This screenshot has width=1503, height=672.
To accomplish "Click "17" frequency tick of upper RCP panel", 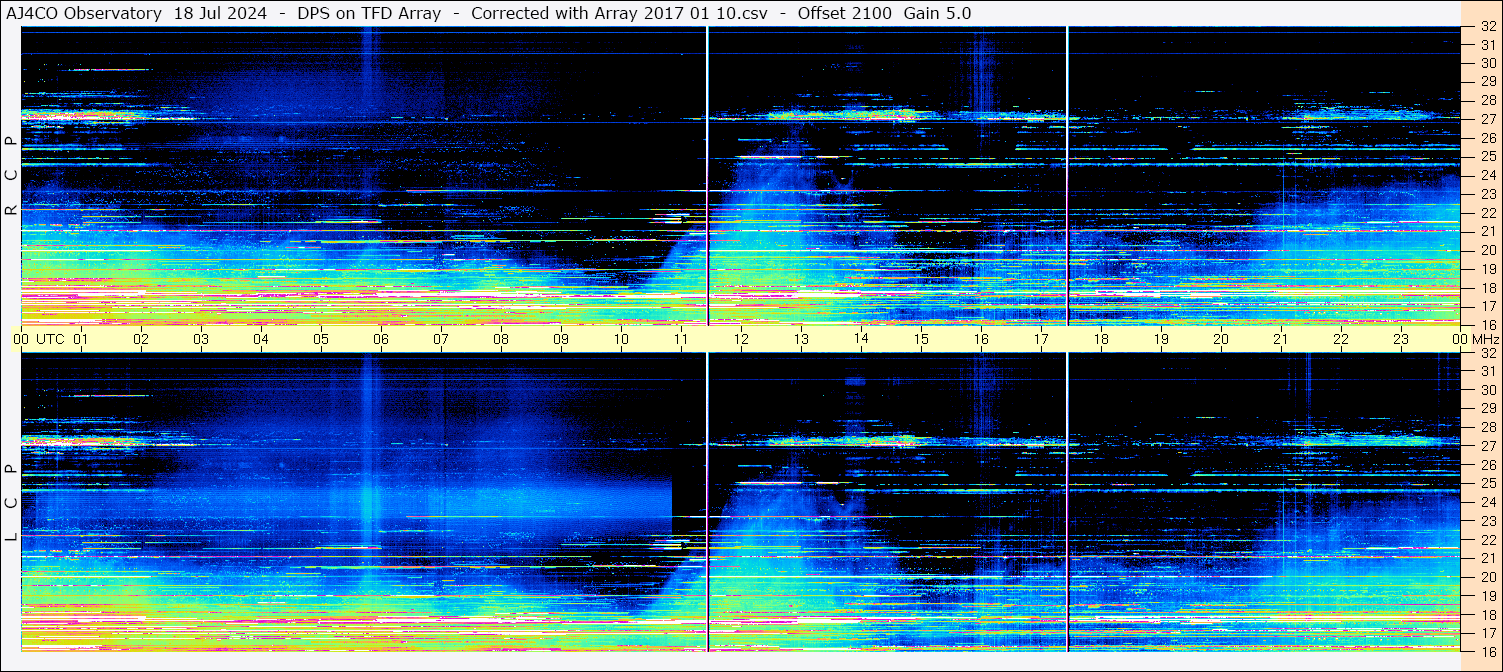I will [1487, 305].
